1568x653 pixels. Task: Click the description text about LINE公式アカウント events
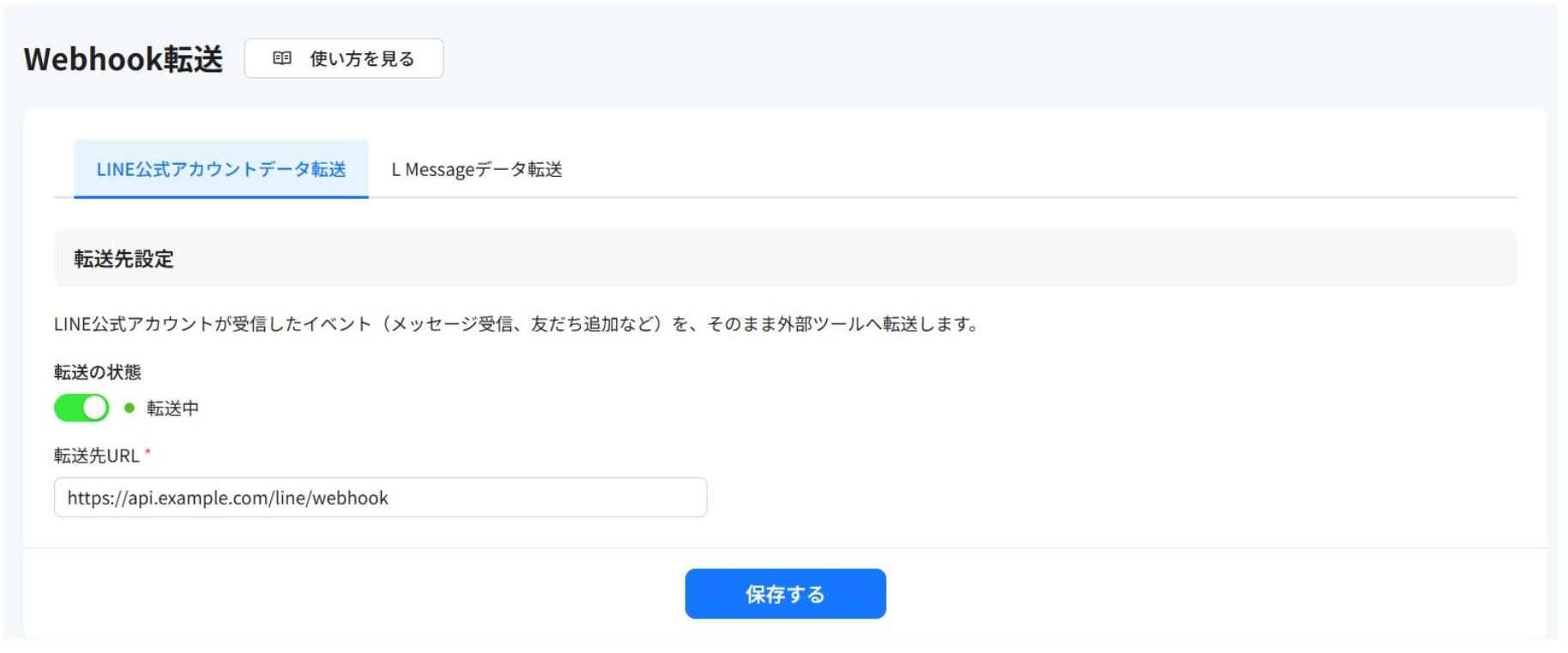(x=516, y=324)
